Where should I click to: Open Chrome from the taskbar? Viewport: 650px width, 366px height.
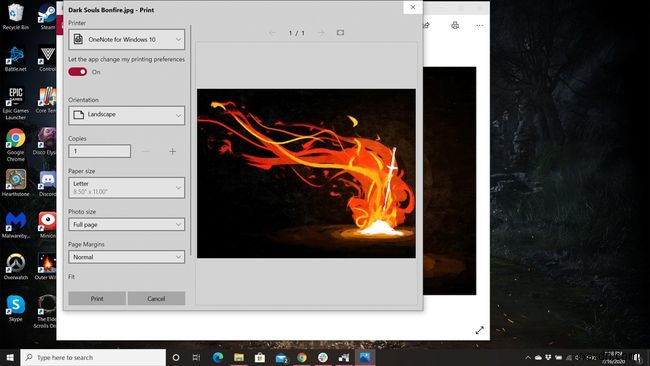click(302, 357)
